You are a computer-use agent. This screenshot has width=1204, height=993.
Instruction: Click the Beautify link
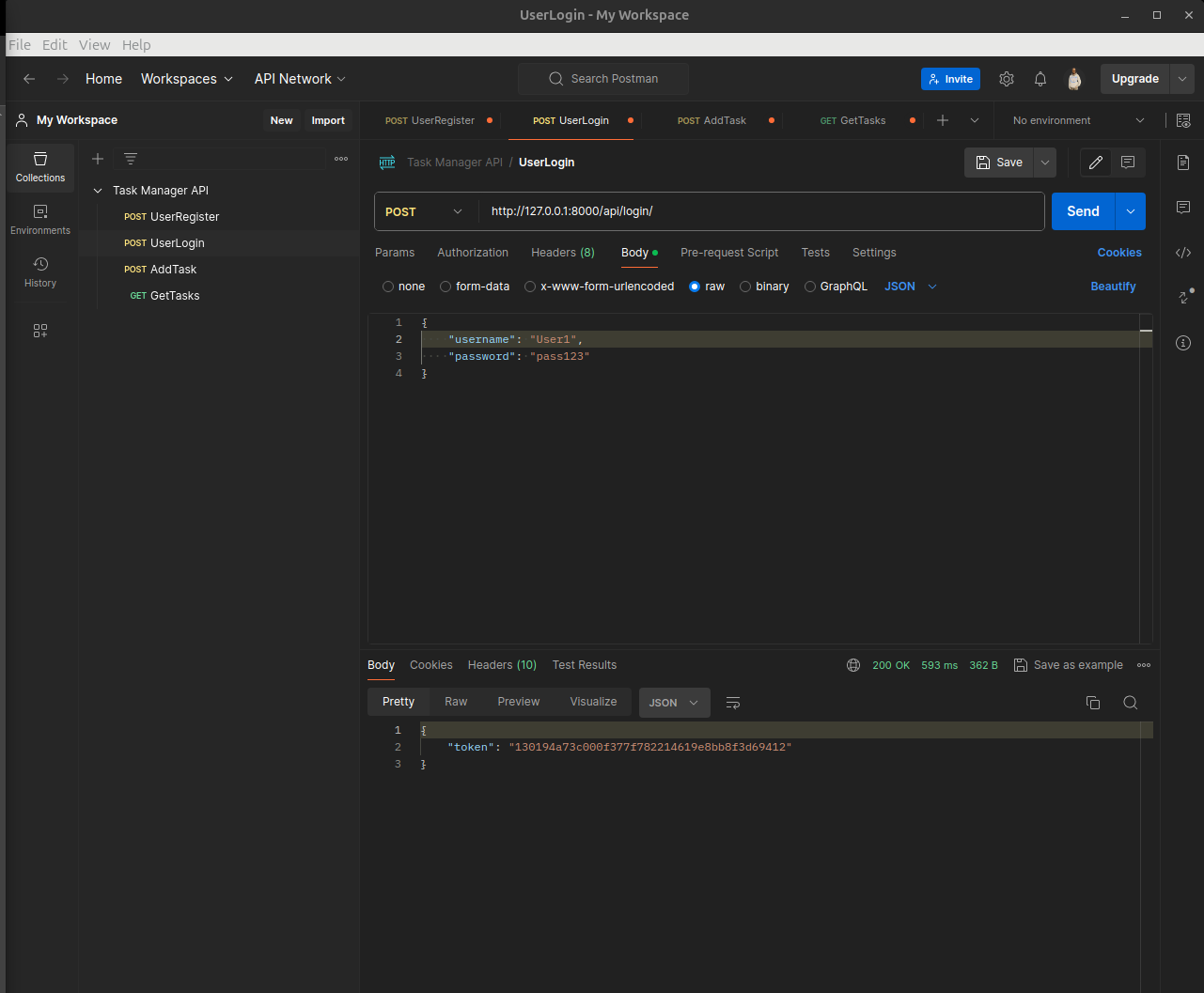(x=1113, y=287)
